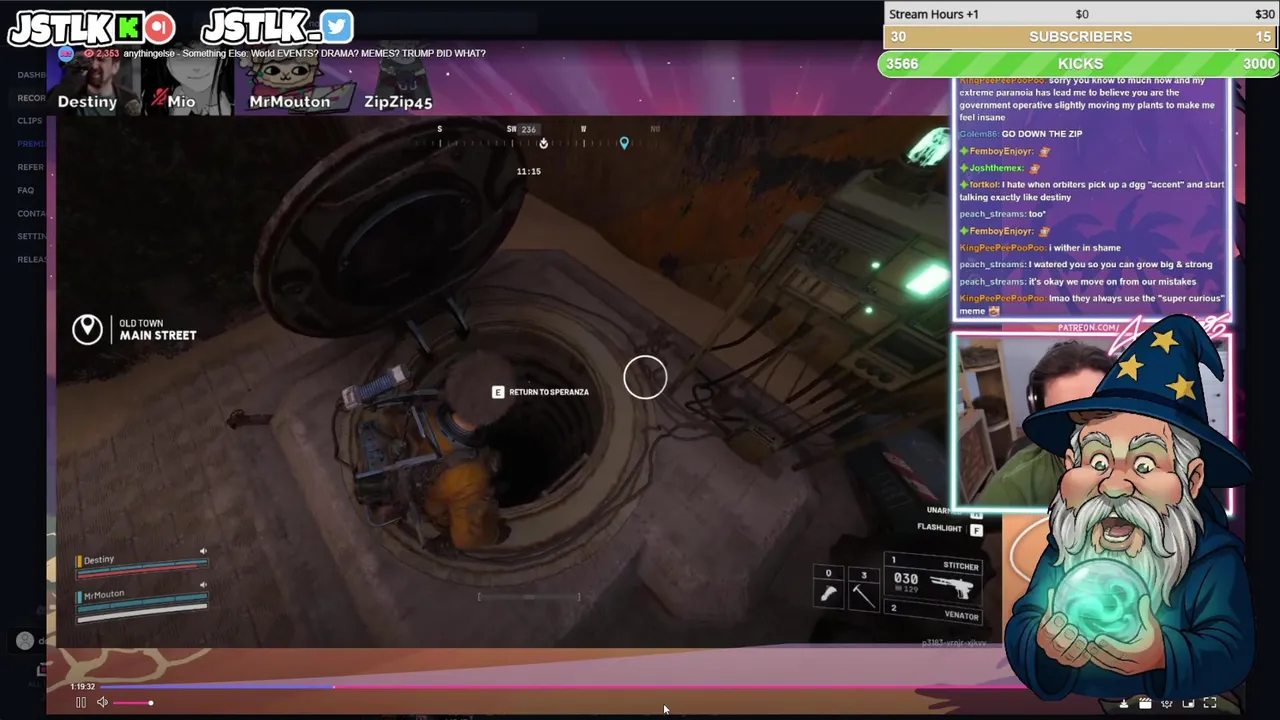Click the speaker icon beside MrMouton's name
Image resolution: width=1280 pixels, height=720 pixels.
pyautogui.click(x=203, y=585)
